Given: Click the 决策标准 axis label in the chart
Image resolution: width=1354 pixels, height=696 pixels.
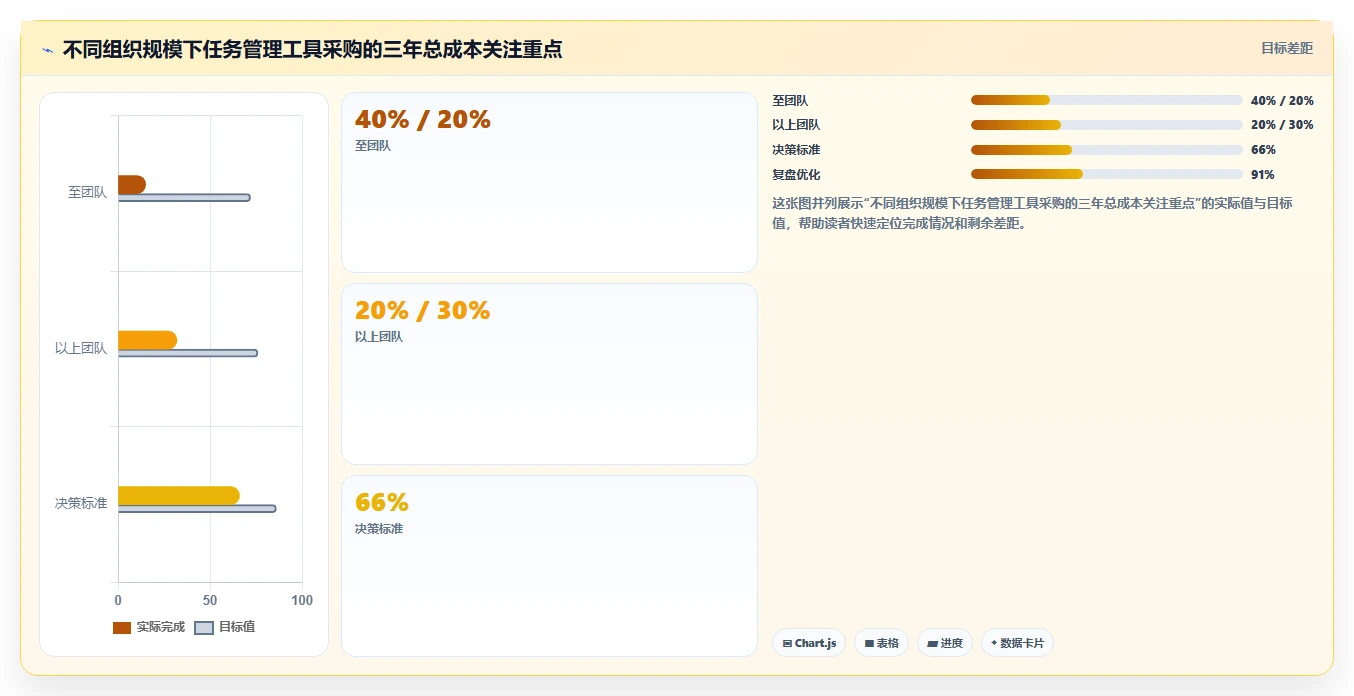Looking at the screenshot, I should coord(81,503).
